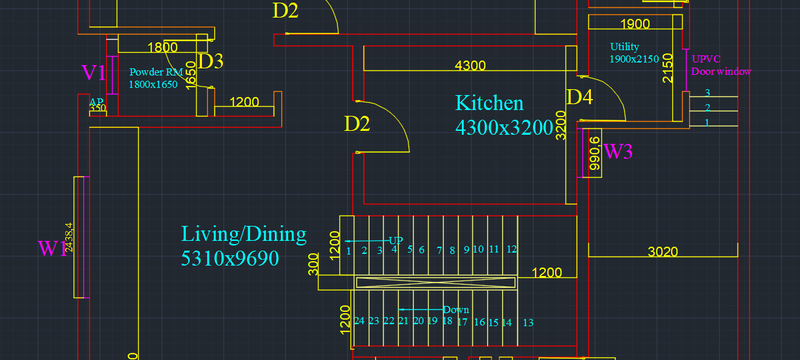
Task: Select the 3020 dimension text
Action: 663,251
